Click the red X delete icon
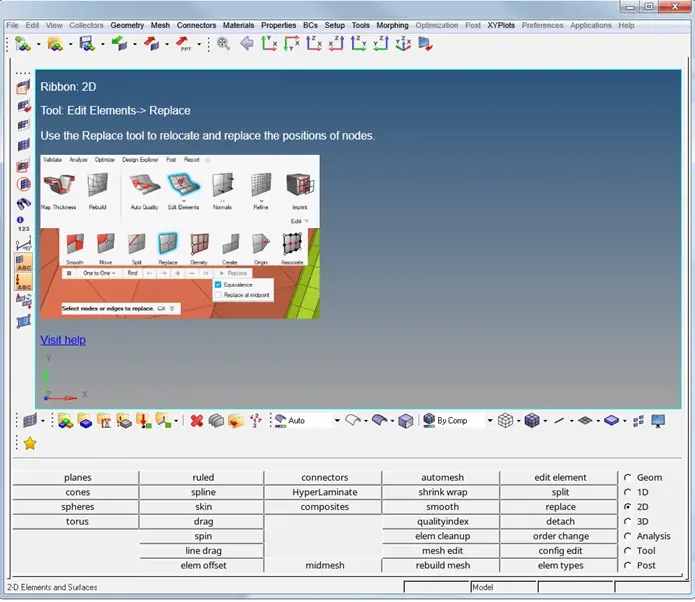This screenshot has height=602, width=695. coord(197,421)
